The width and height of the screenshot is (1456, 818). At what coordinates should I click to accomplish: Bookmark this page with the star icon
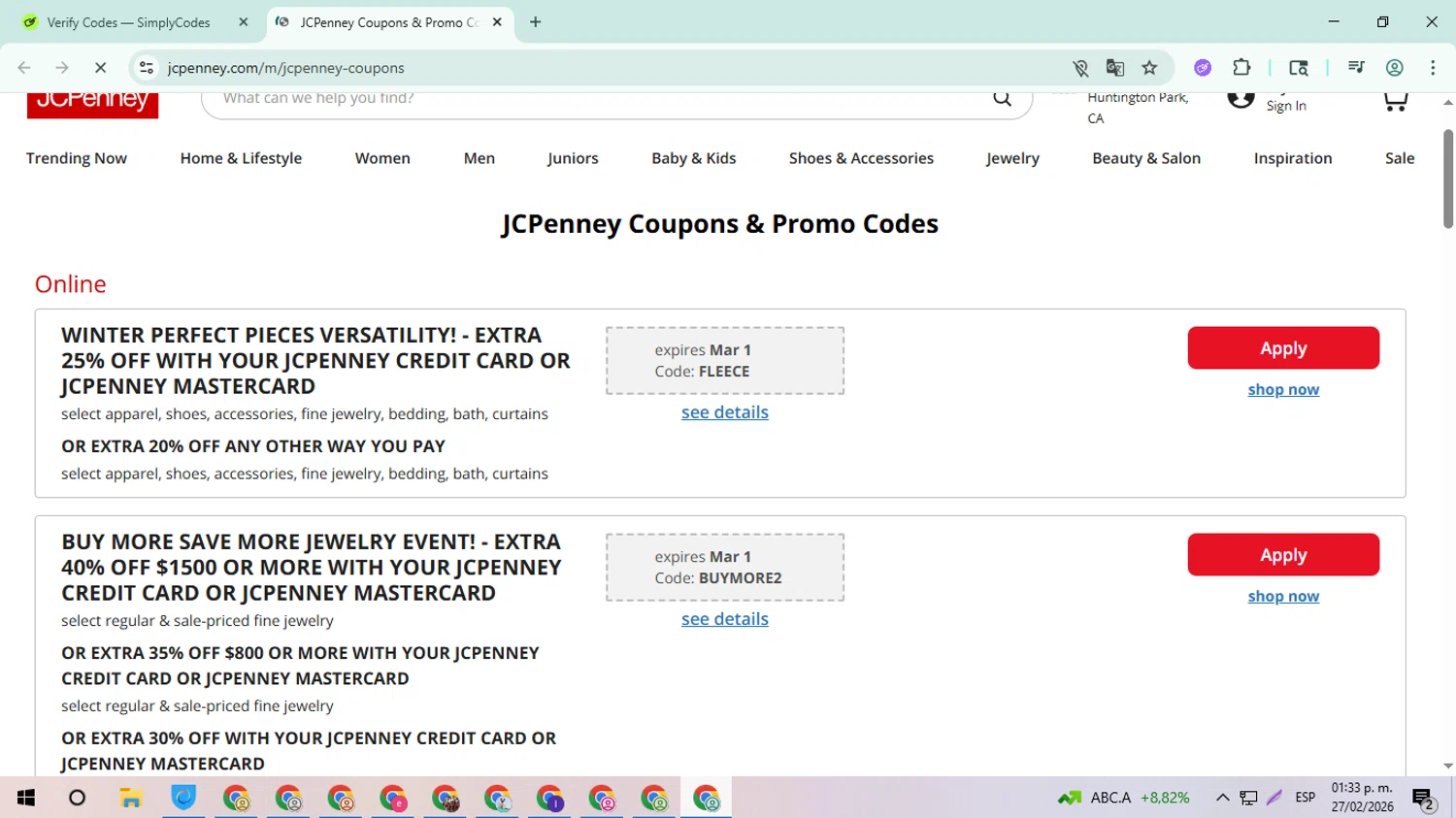[x=1150, y=68]
